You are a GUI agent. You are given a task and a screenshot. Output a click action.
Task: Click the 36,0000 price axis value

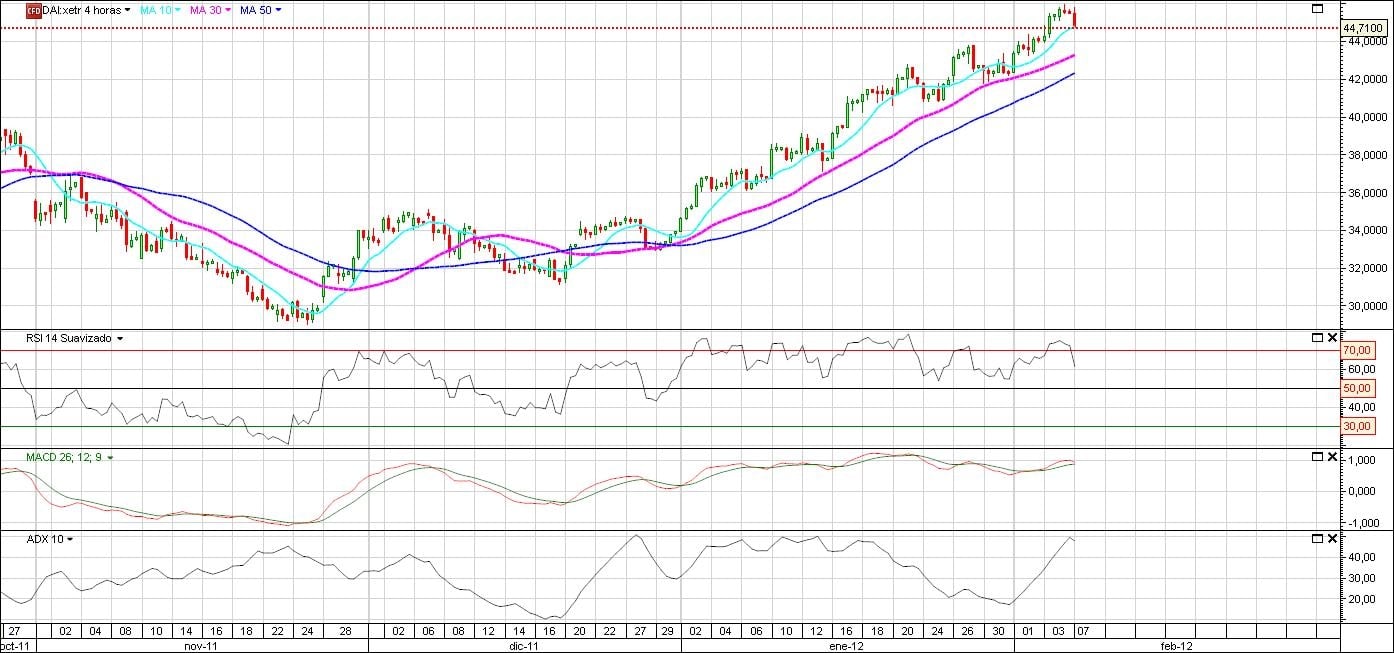[x=1366, y=193]
